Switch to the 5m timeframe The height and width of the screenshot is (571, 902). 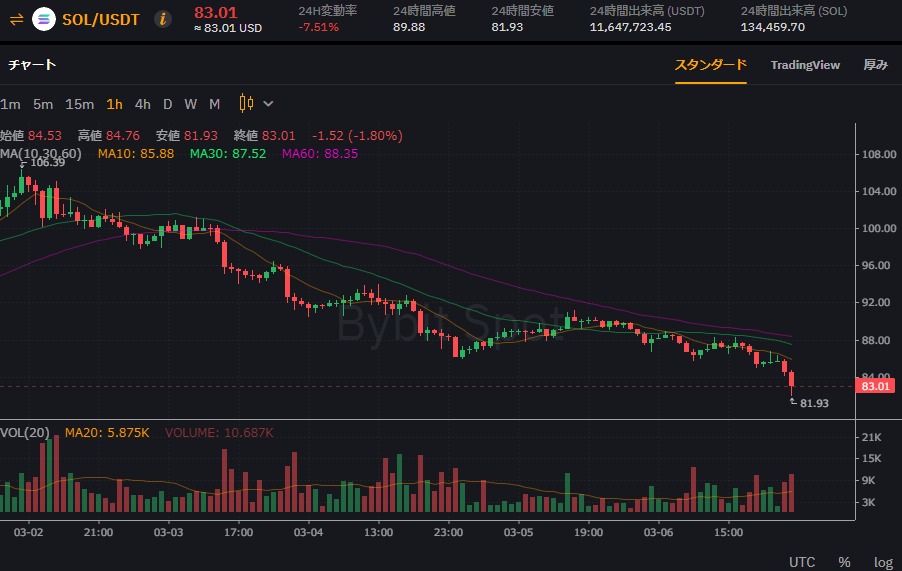[43, 104]
